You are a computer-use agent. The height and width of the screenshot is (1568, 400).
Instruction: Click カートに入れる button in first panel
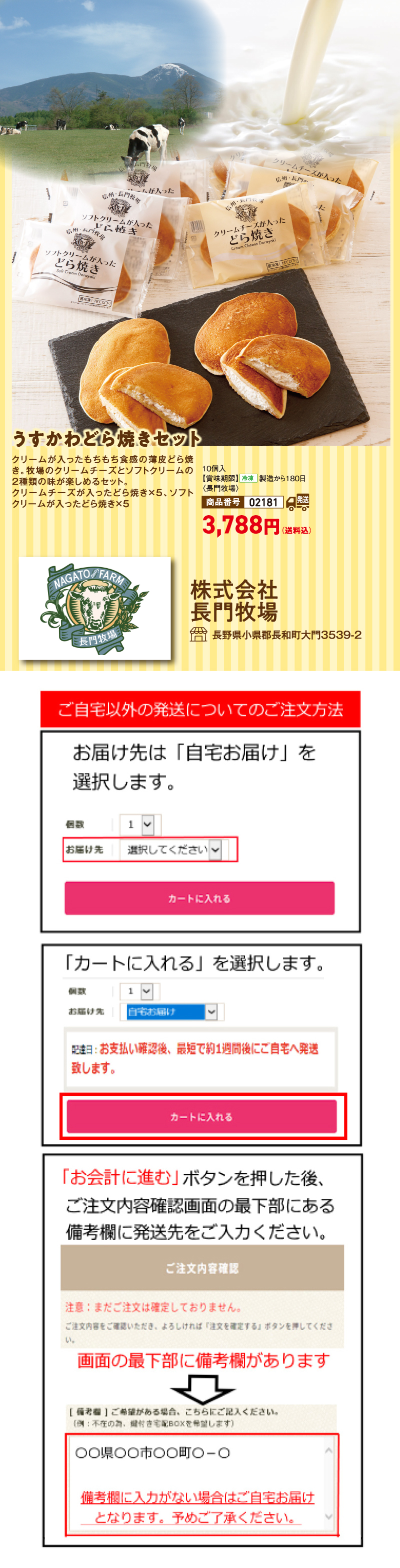199,898
